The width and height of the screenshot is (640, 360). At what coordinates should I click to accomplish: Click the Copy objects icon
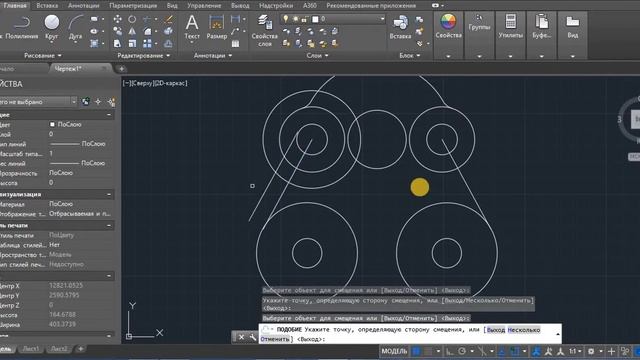(x=118, y=31)
